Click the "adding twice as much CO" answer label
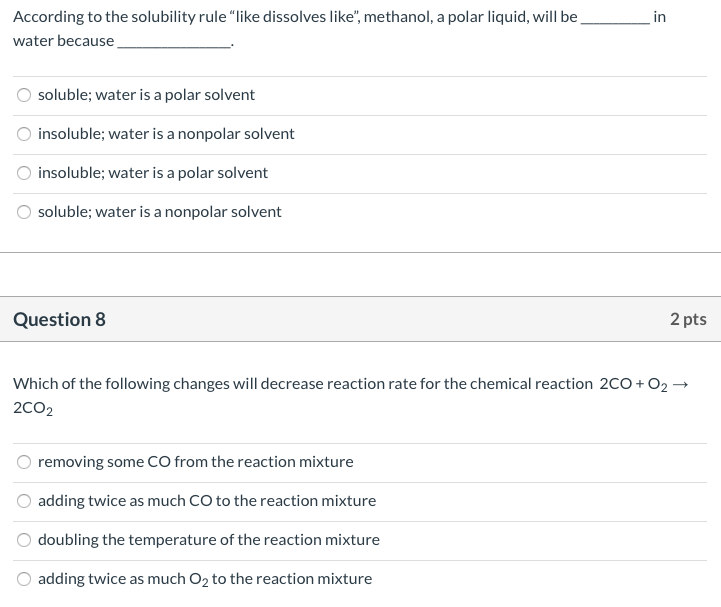The width and height of the screenshot is (721, 607). click(207, 501)
